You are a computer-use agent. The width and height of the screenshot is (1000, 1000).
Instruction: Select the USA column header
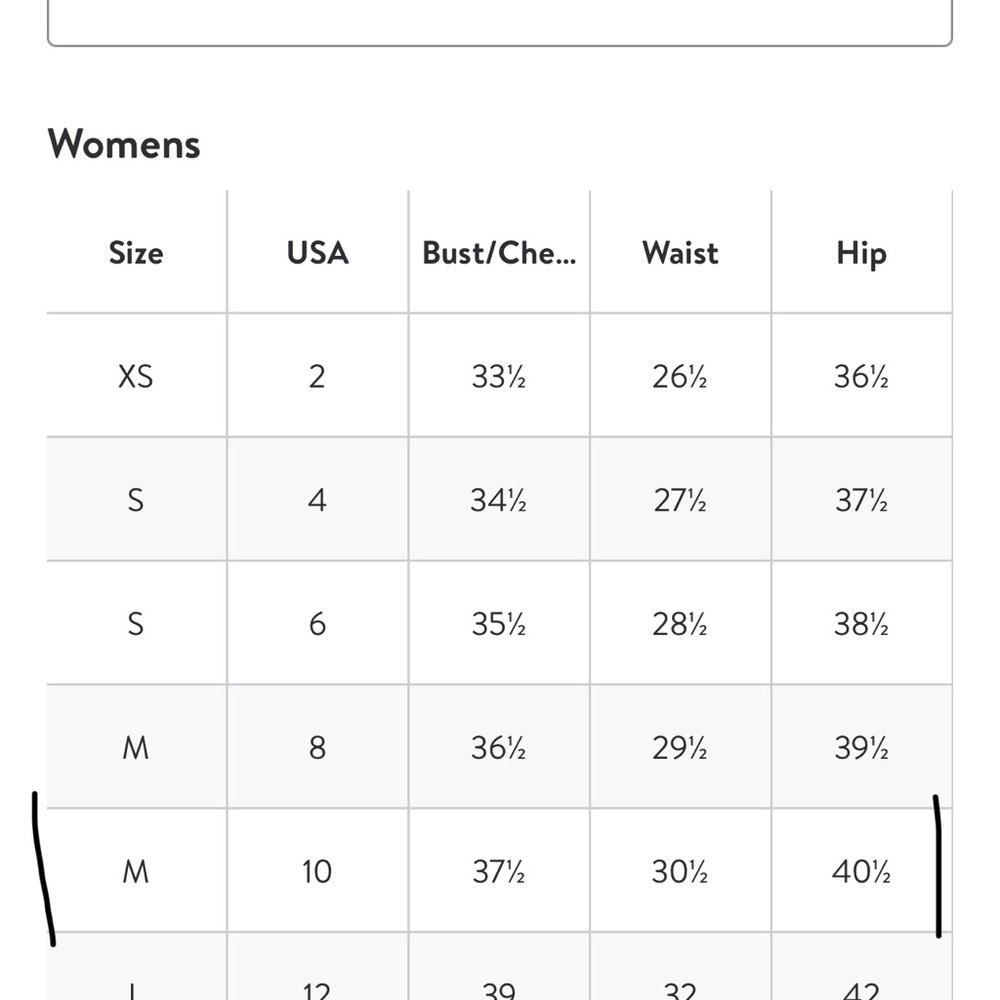(318, 253)
